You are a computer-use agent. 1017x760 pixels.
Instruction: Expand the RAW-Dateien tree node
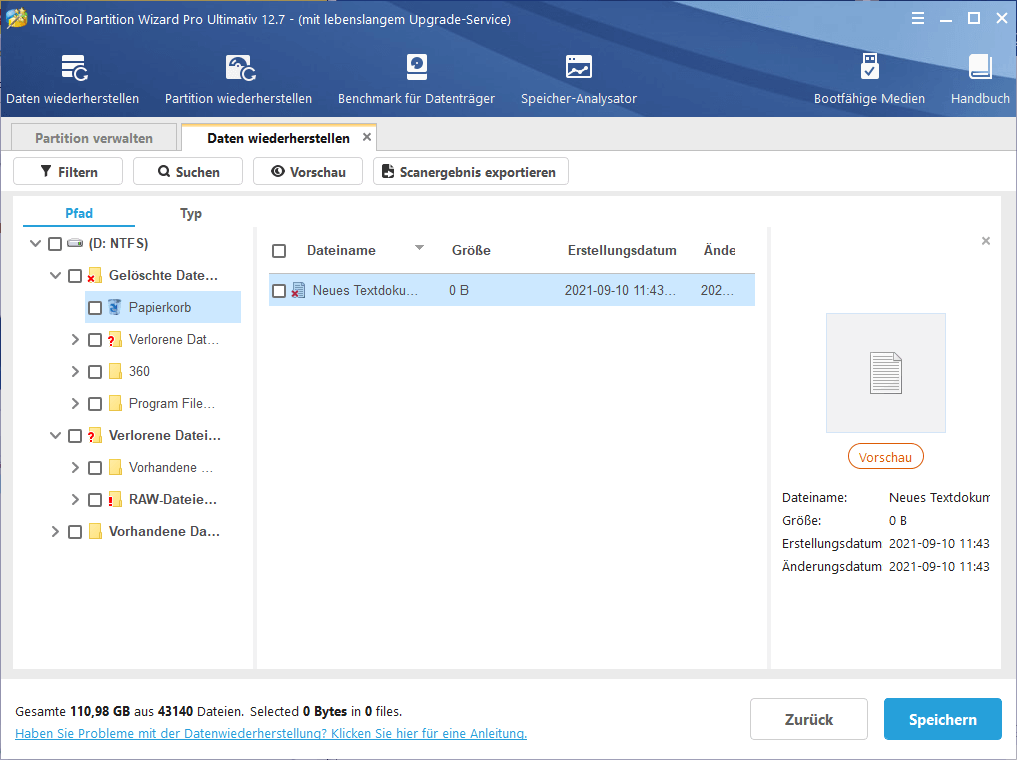(75, 500)
